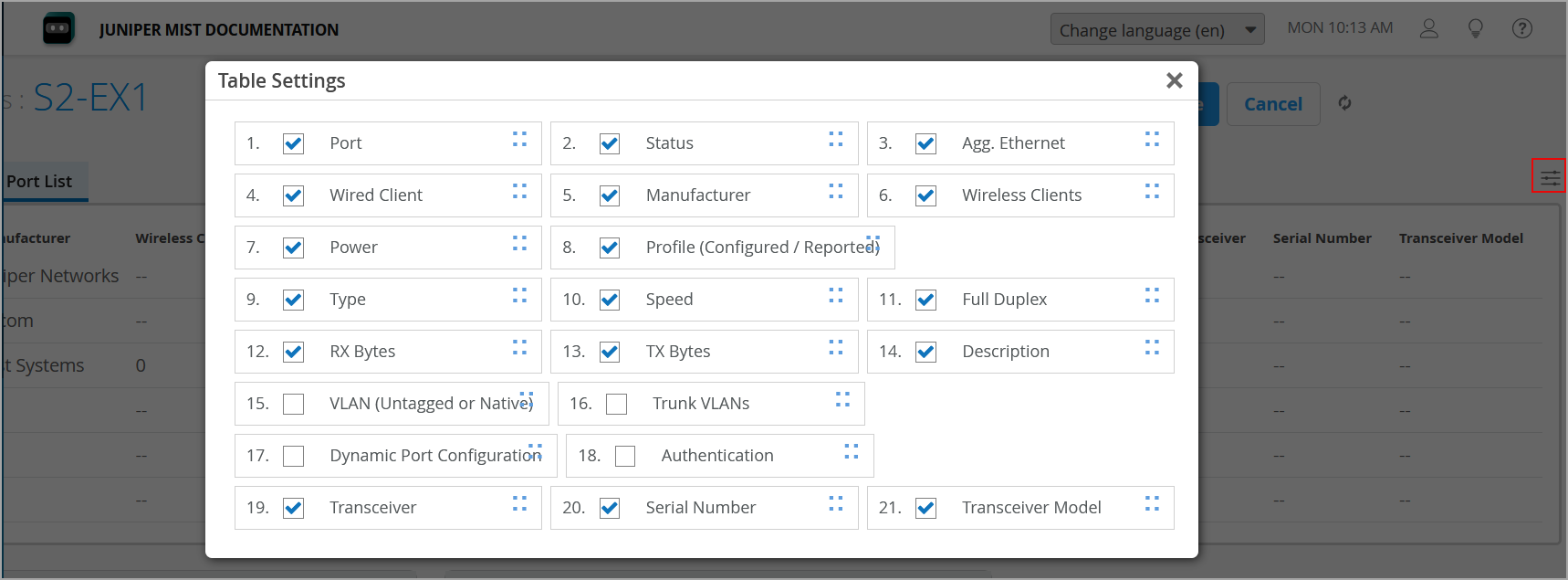Click the Juniper Mist logo icon
Image resolution: width=1568 pixels, height=580 pixels.
pos(58,29)
